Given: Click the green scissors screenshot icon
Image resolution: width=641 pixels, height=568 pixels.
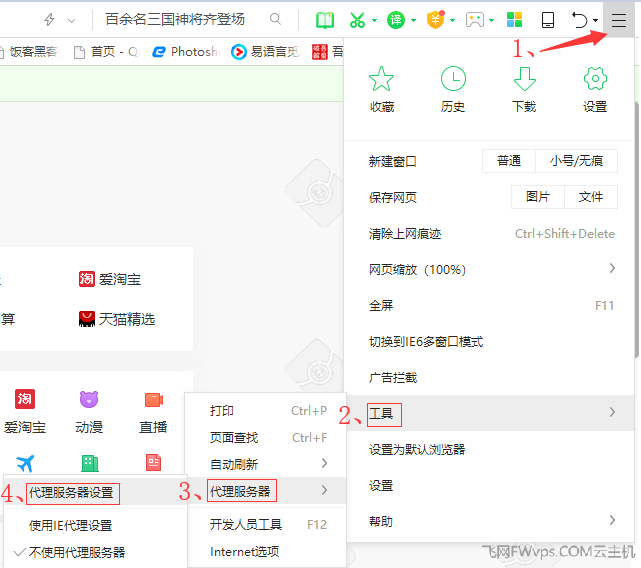Looking at the screenshot, I should tap(357, 20).
